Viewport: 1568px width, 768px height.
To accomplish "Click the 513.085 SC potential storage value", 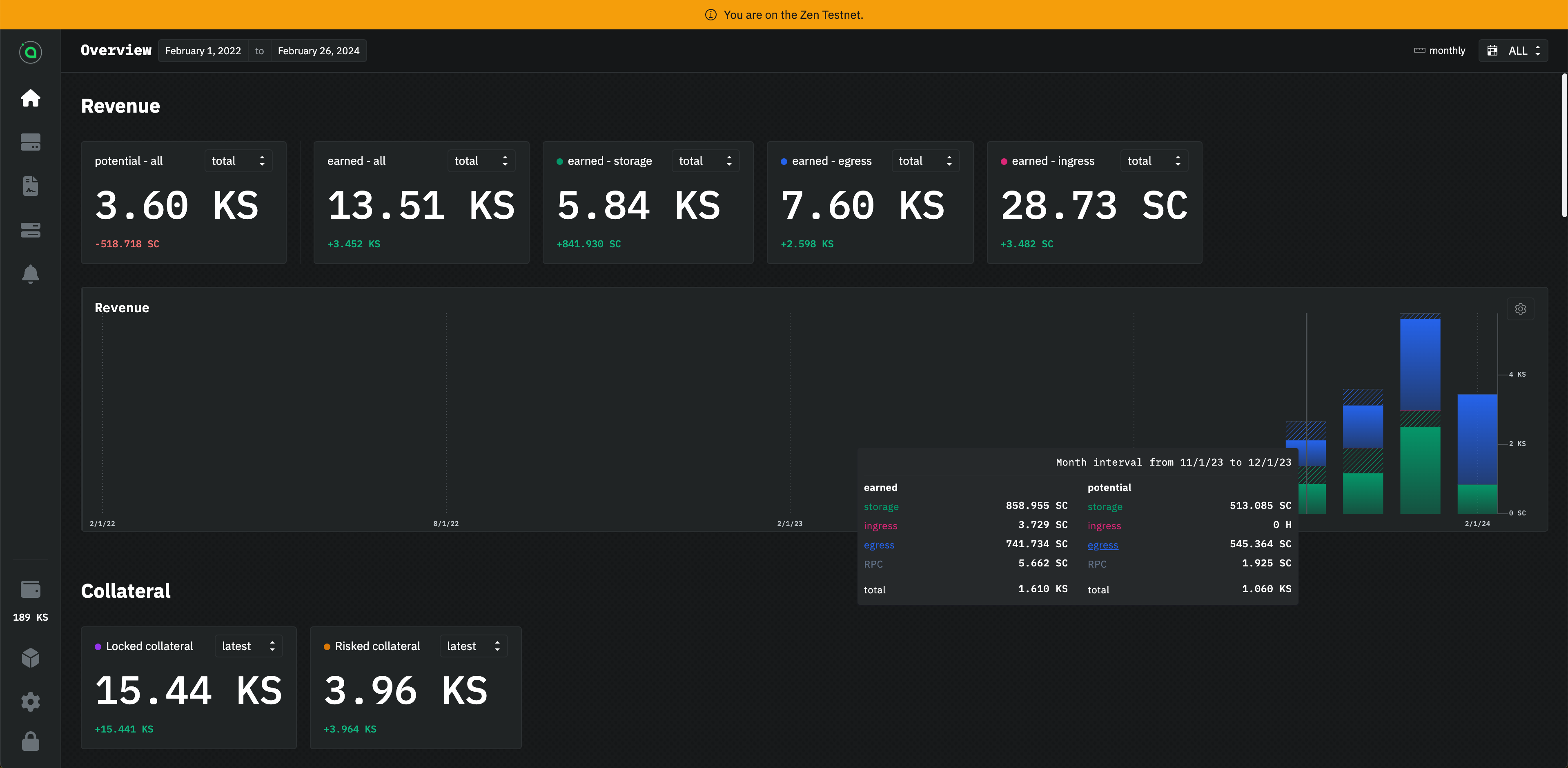I will click(x=1261, y=506).
